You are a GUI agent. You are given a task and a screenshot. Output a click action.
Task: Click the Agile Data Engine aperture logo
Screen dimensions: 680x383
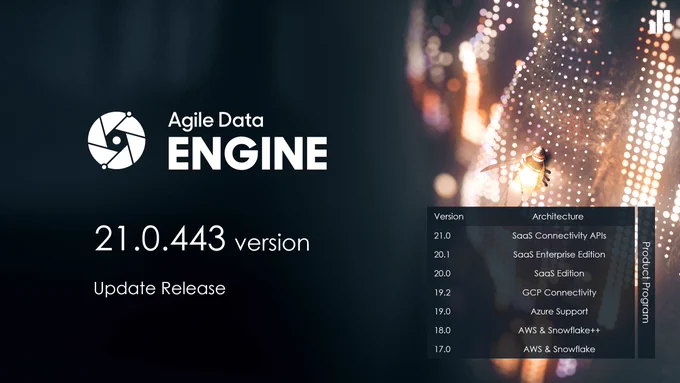(x=116, y=140)
